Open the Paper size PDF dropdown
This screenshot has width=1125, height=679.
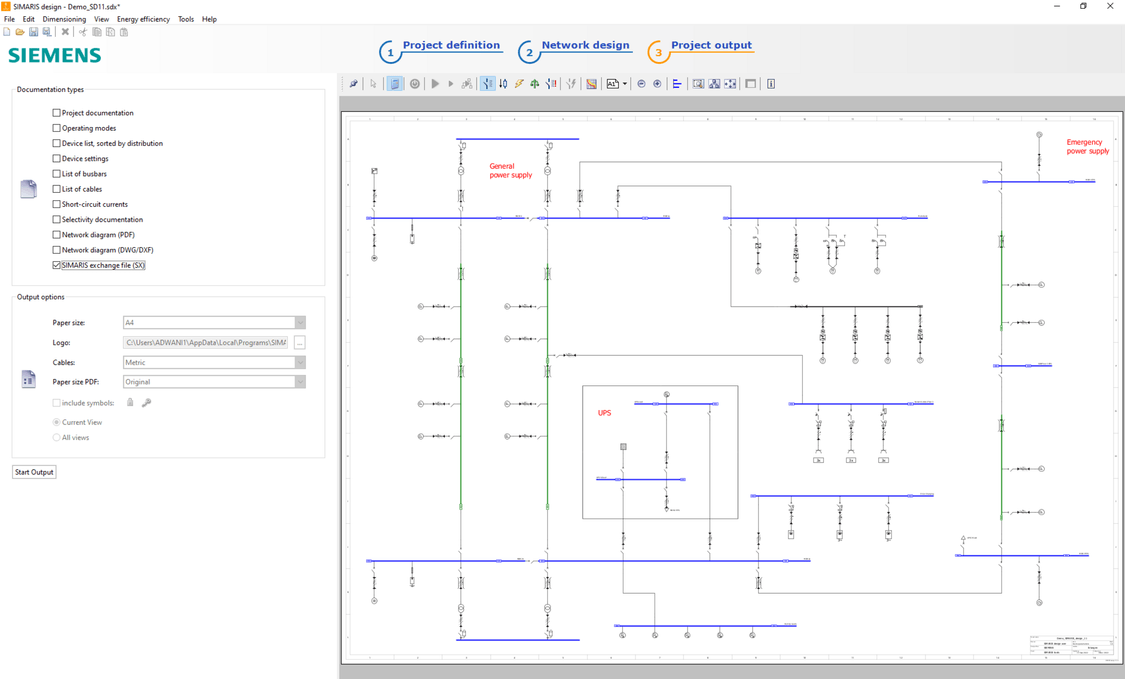click(x=299, y=381)
